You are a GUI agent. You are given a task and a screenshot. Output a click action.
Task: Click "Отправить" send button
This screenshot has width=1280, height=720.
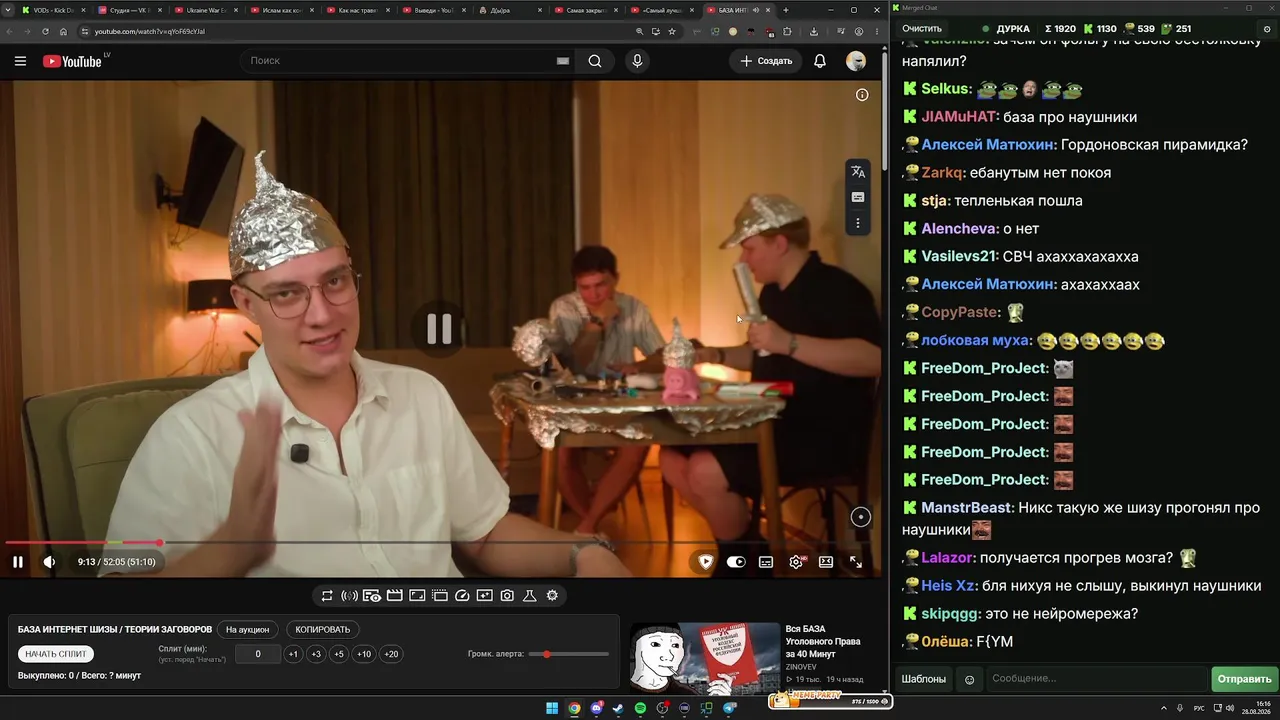tap(1245, 679)
